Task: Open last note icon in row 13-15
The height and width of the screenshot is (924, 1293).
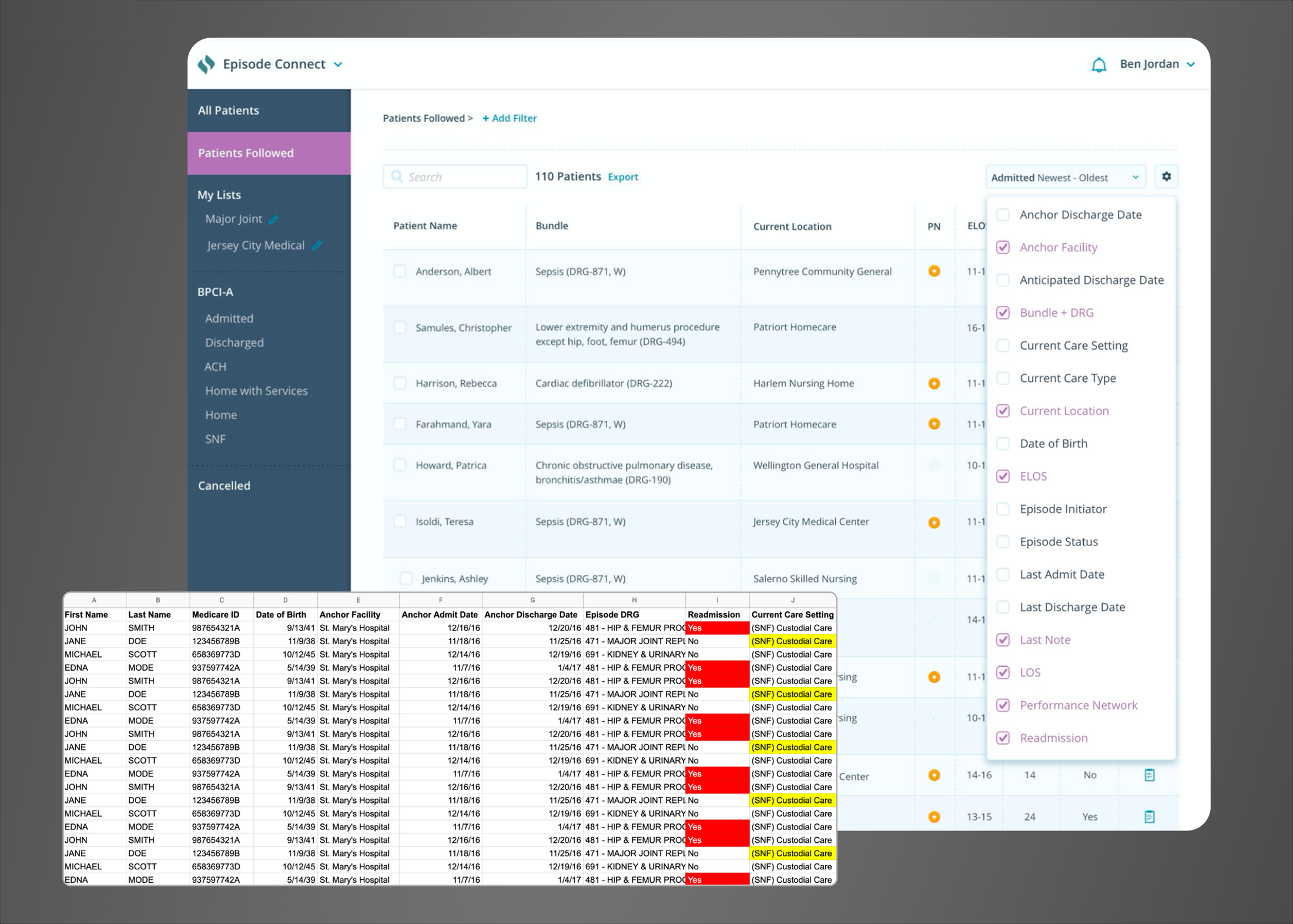Action: click(x=1150, y=816)
